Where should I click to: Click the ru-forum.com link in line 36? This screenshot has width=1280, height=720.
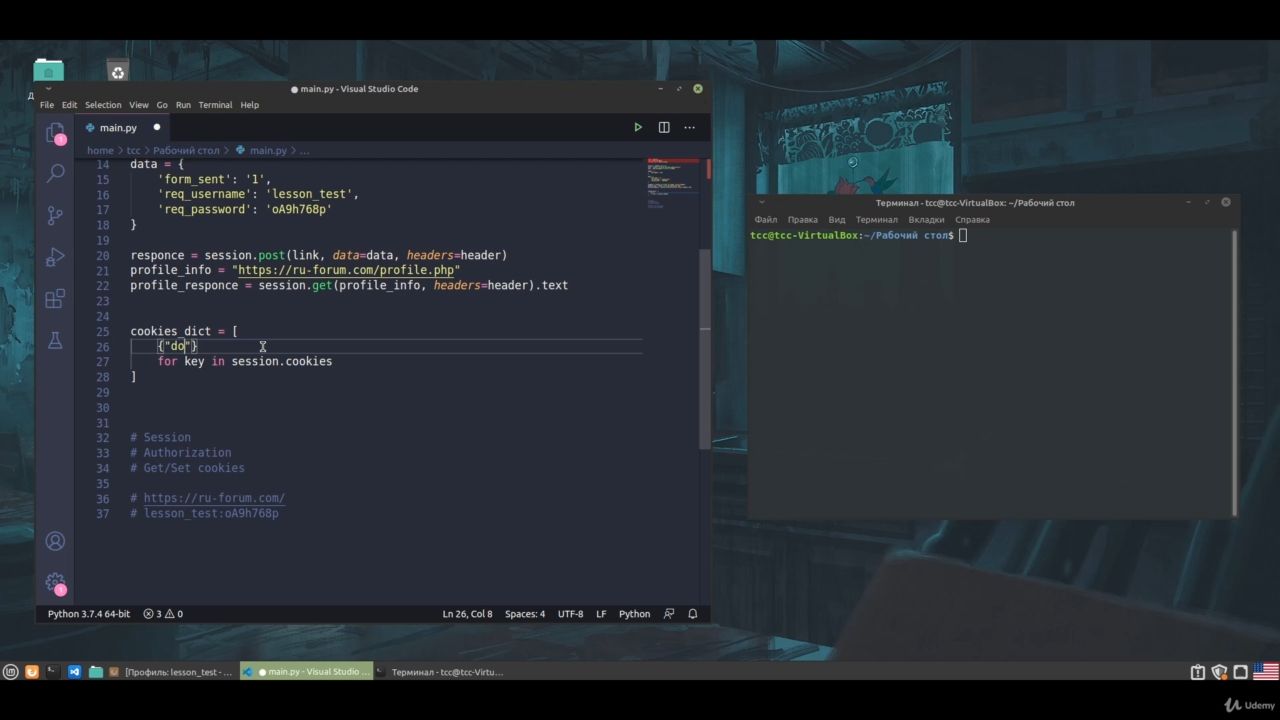pos(214,498)
